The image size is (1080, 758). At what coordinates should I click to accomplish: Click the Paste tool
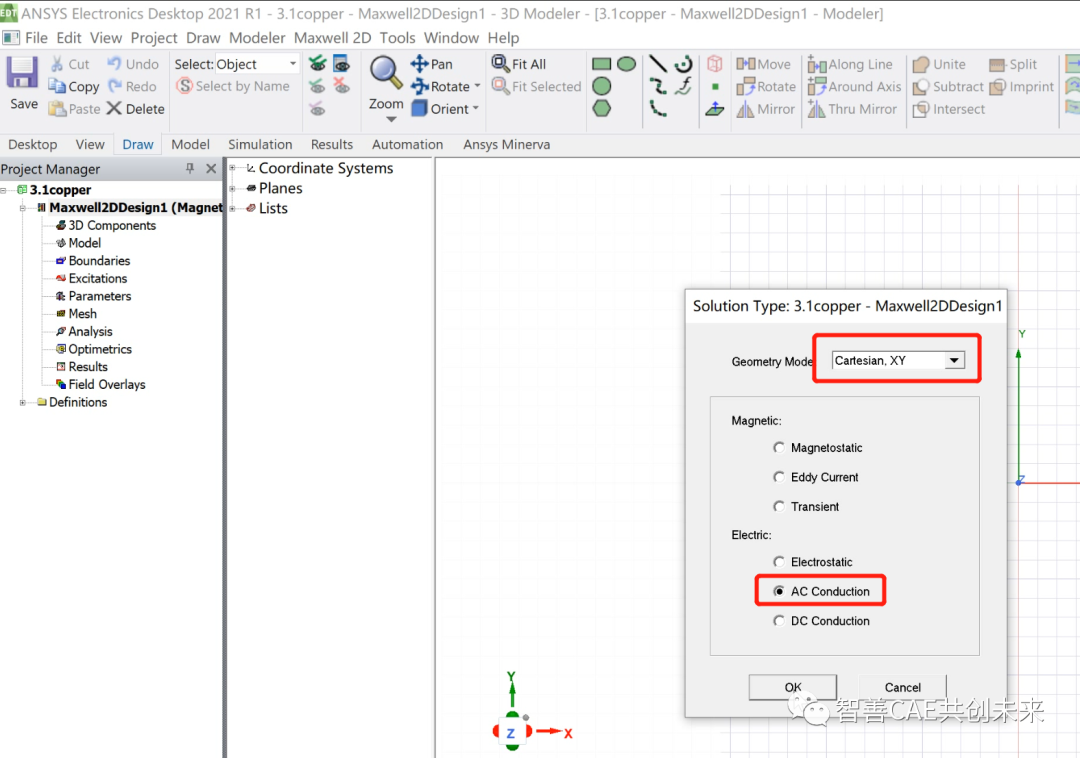(x=74, y=109)
